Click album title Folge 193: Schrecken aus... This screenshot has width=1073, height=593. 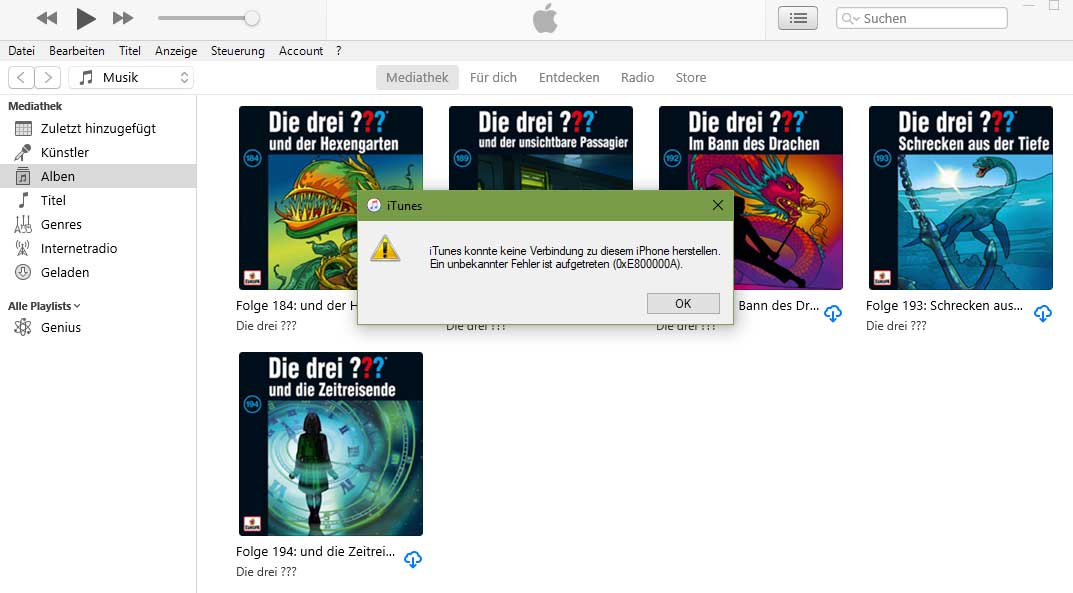coord(944,306)
